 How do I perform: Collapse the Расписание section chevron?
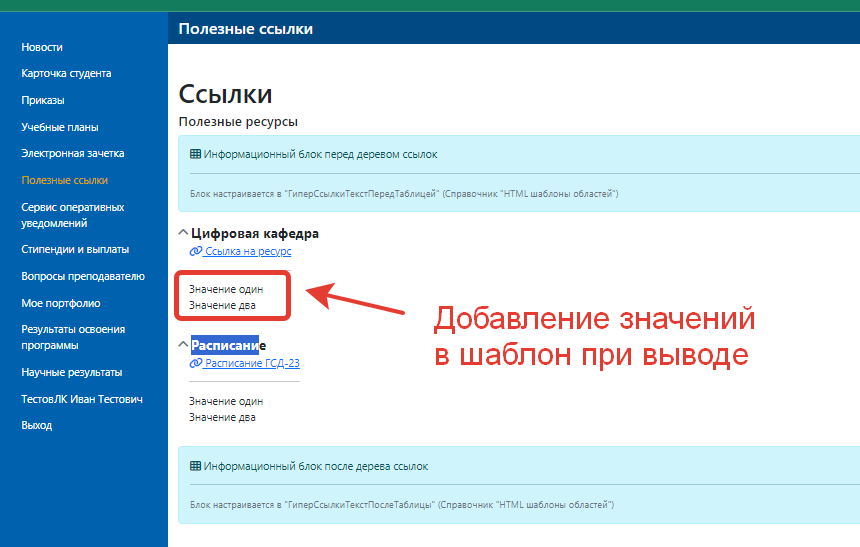[x=183, y=345]
